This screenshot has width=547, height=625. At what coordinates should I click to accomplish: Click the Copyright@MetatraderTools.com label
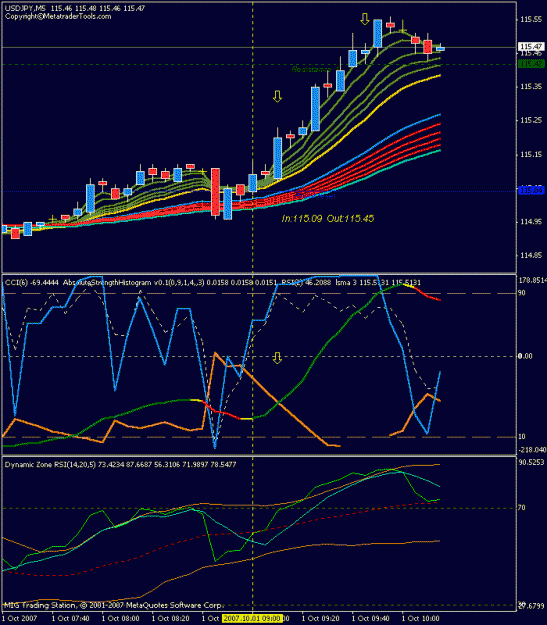tap(58, 16)
